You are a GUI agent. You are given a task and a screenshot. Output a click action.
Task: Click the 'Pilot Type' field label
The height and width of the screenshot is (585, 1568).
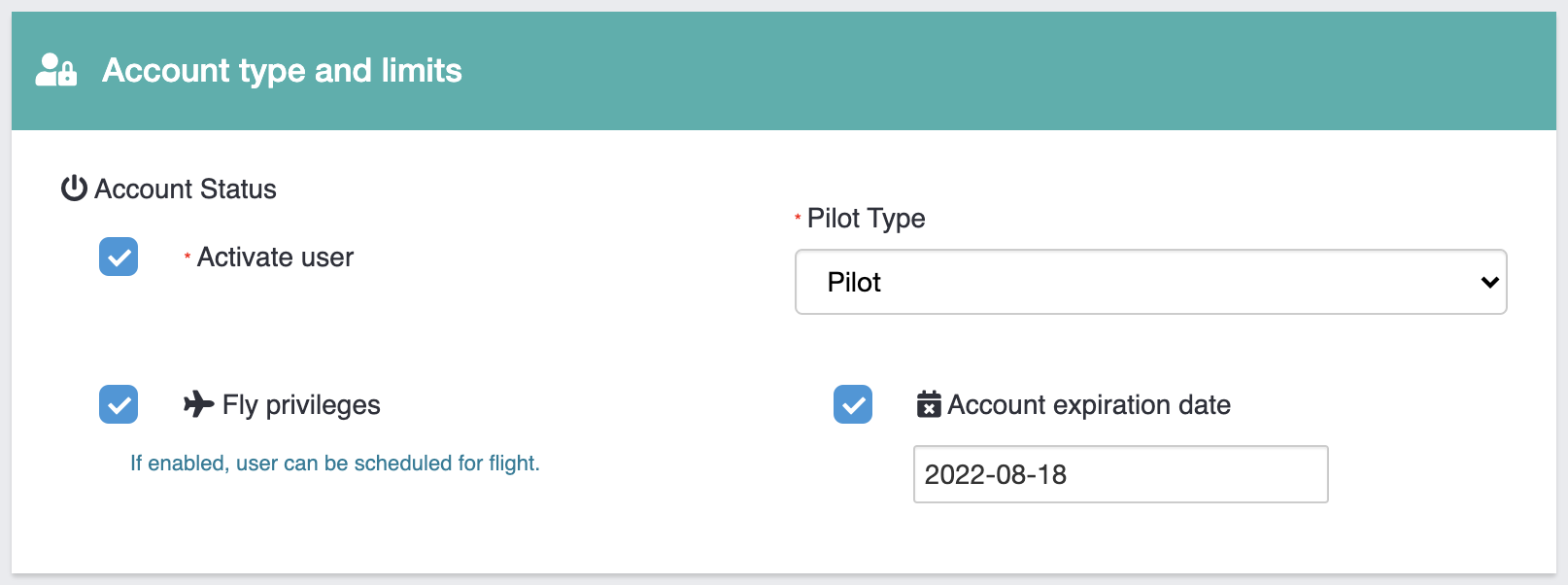866,219
